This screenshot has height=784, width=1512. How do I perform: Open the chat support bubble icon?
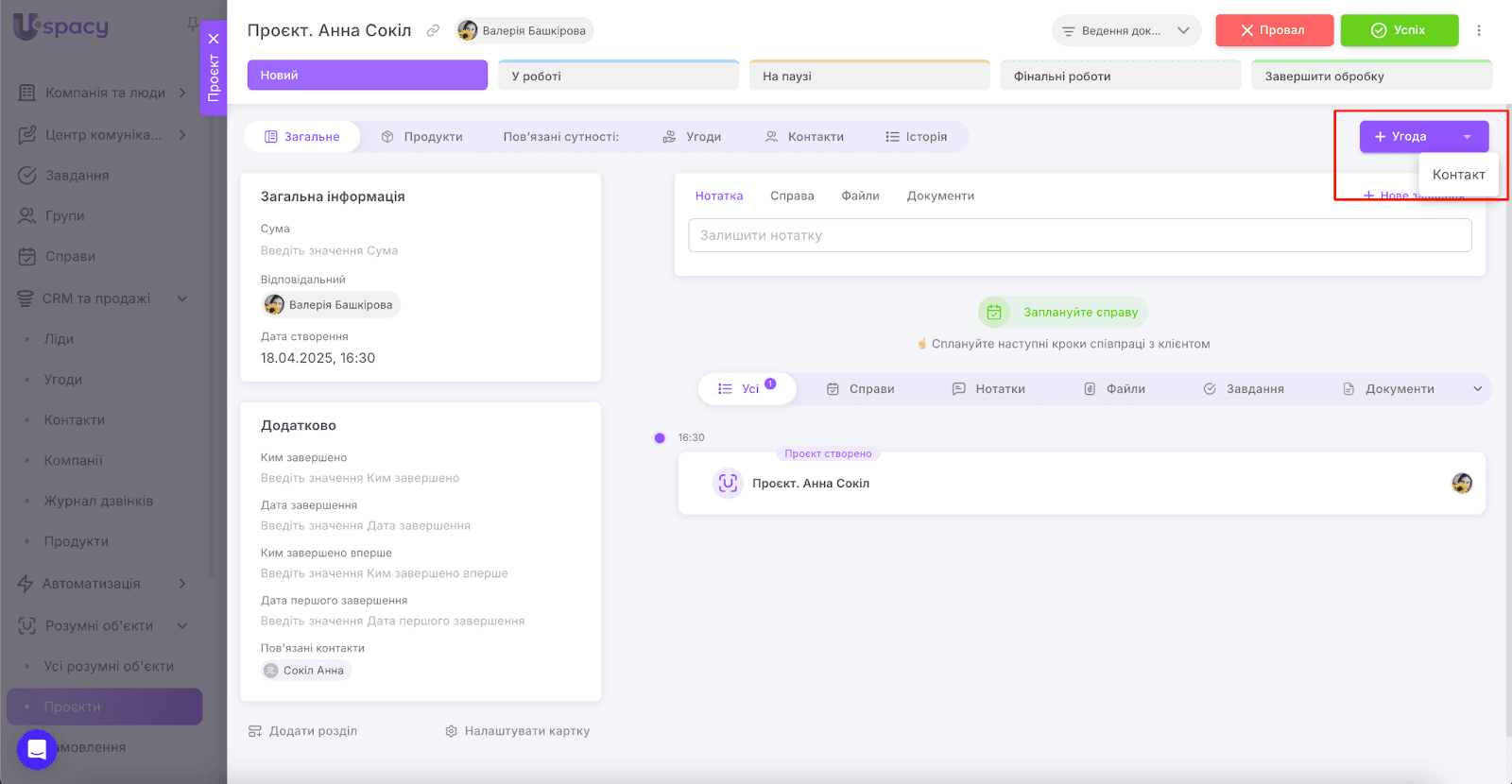pos(37,750)
